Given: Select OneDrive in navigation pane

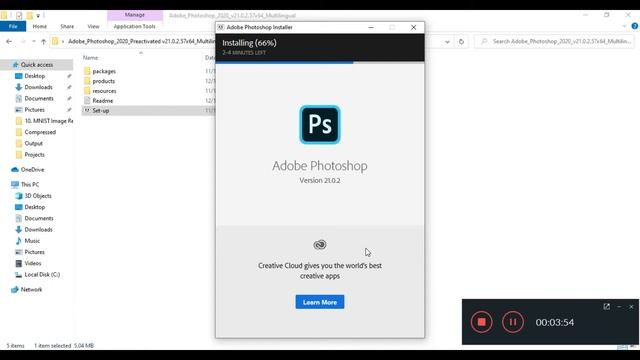Looking at the screenshot, I should pyautogui.click(x=32, y=169).
